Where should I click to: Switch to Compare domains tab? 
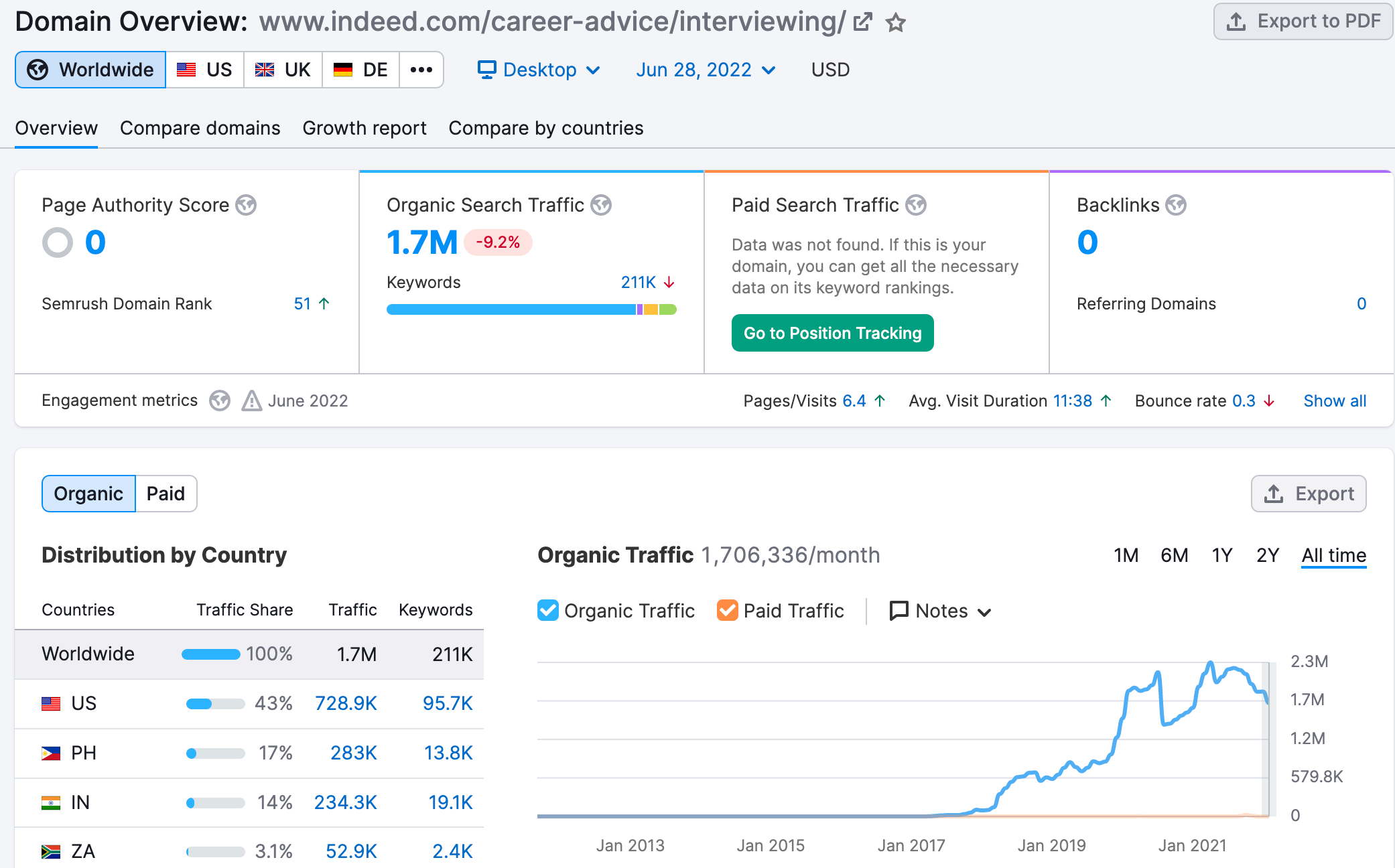coord(200,128)
